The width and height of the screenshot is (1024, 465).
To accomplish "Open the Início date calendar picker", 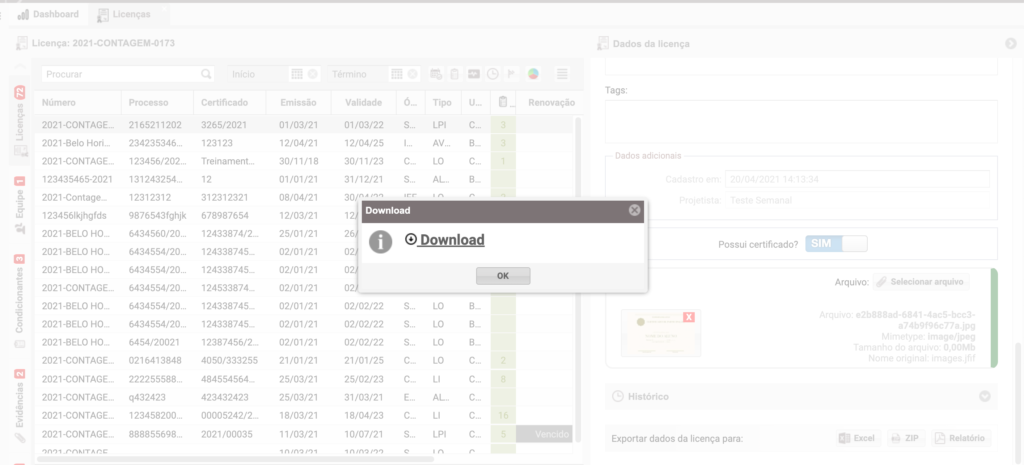I will pyautogui.click(x=297, y=74).
